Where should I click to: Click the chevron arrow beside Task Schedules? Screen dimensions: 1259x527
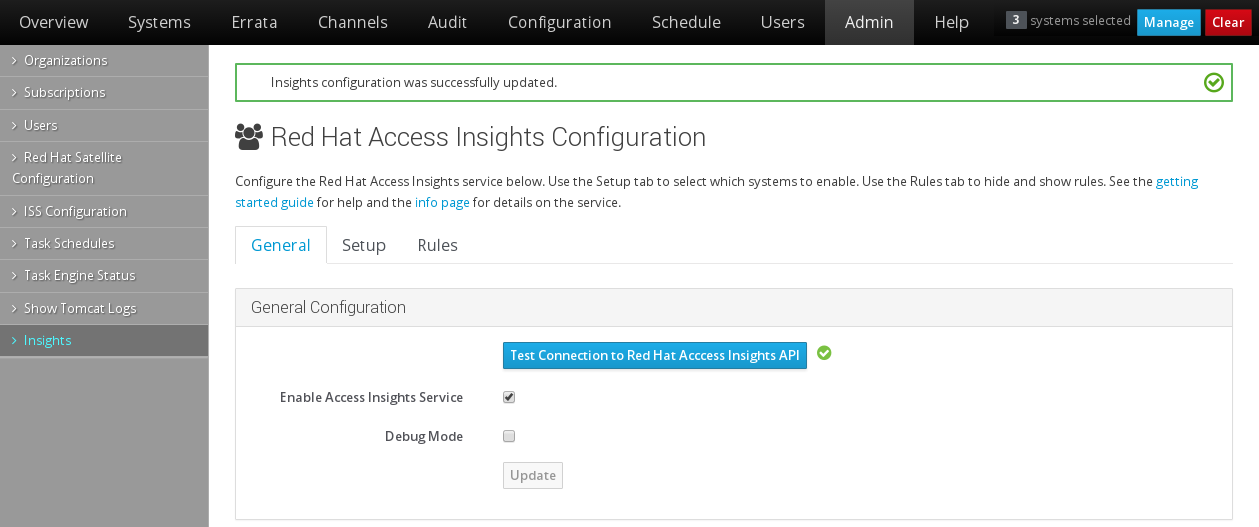point(15,243)
